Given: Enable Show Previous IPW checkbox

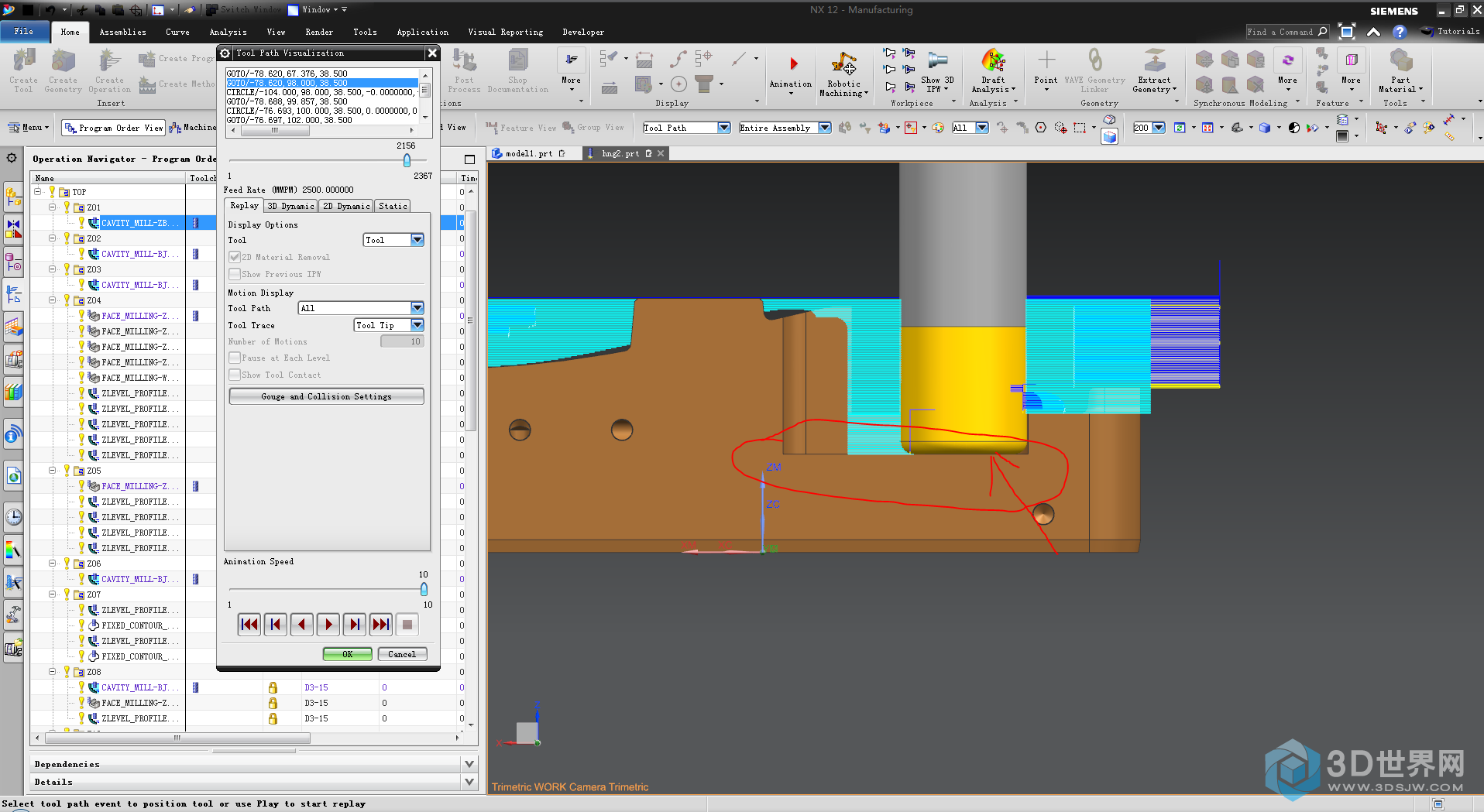Looking at the screenshot, I should [x=234, y=274].
